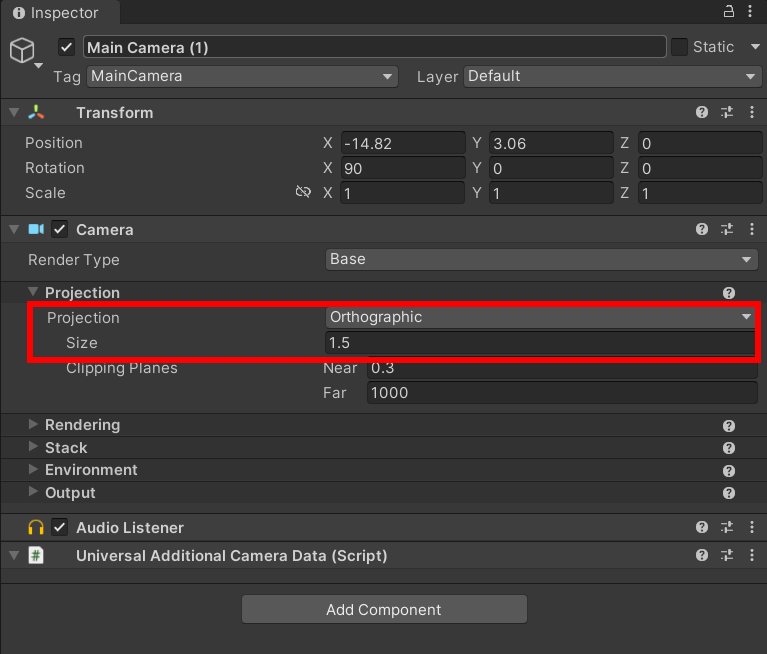The height and width of the screenshot is (654, 767).
Task: Toggle the GameObject active checkbox
Action: pyautogui.click(x=67, y=47)
